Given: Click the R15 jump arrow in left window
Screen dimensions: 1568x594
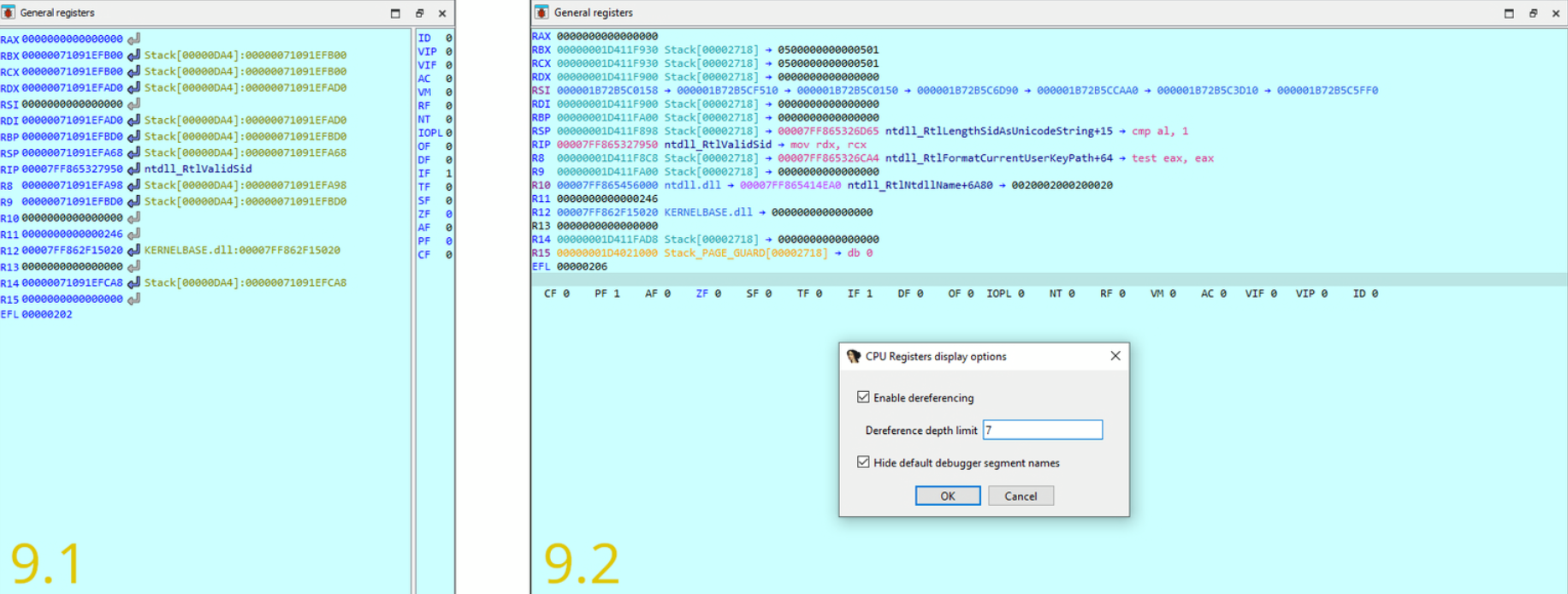Looking at the screenshot, I should click(133, 300).
